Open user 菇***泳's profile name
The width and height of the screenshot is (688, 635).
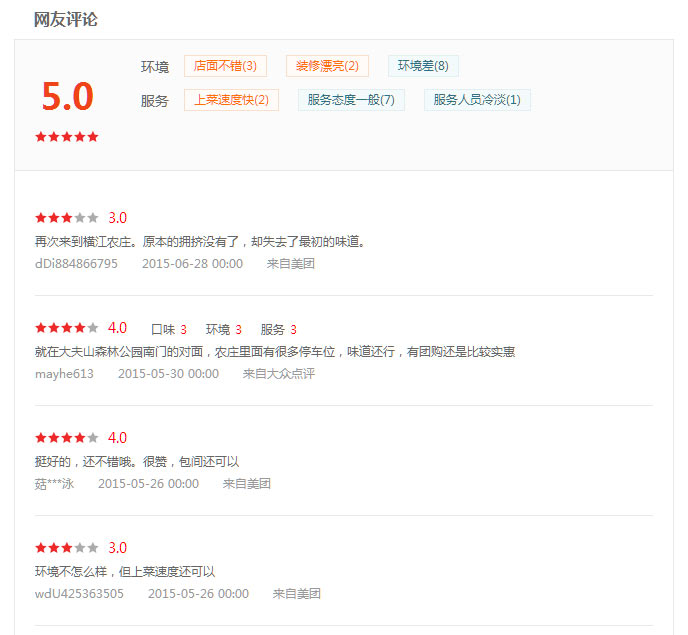tap(54, 484)
